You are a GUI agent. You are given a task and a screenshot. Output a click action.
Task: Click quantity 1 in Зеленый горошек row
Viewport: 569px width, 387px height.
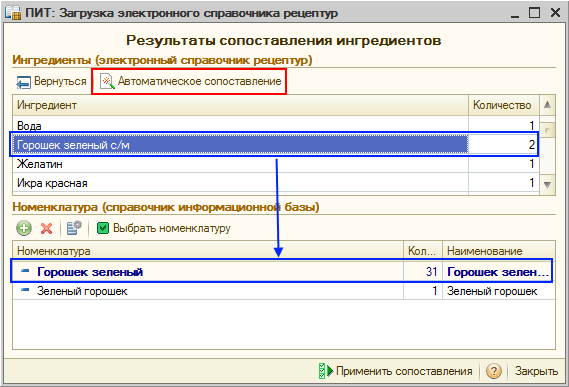coord(423,291)
